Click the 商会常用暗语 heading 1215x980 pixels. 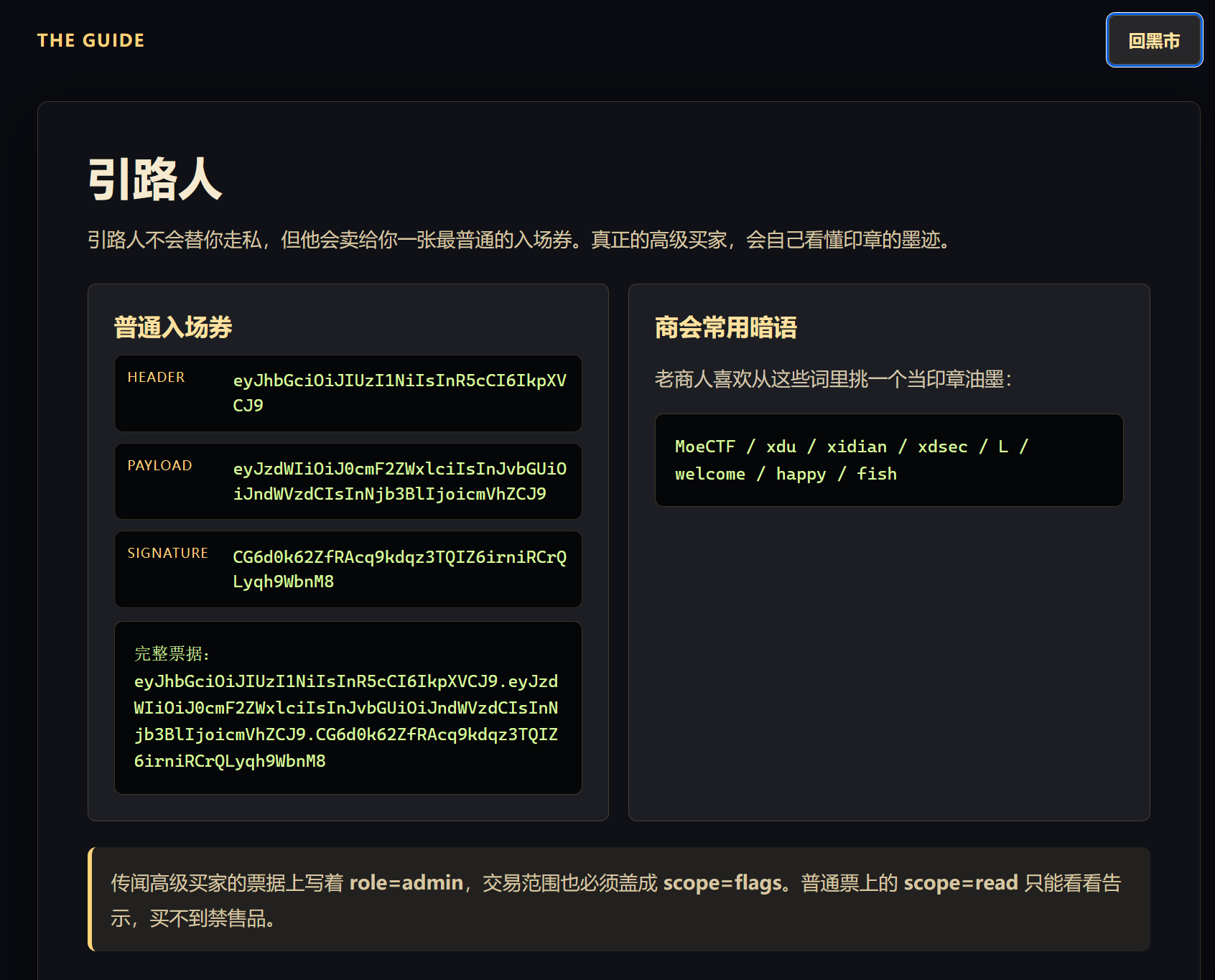click(x=726, y=327)
